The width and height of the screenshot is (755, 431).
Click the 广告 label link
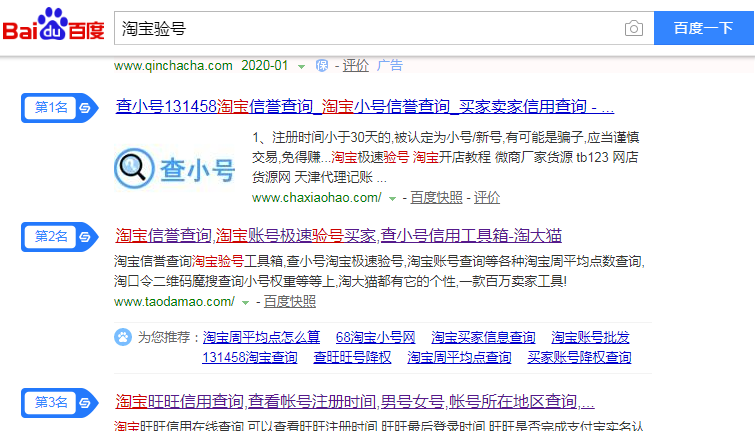tap(390, 65)
